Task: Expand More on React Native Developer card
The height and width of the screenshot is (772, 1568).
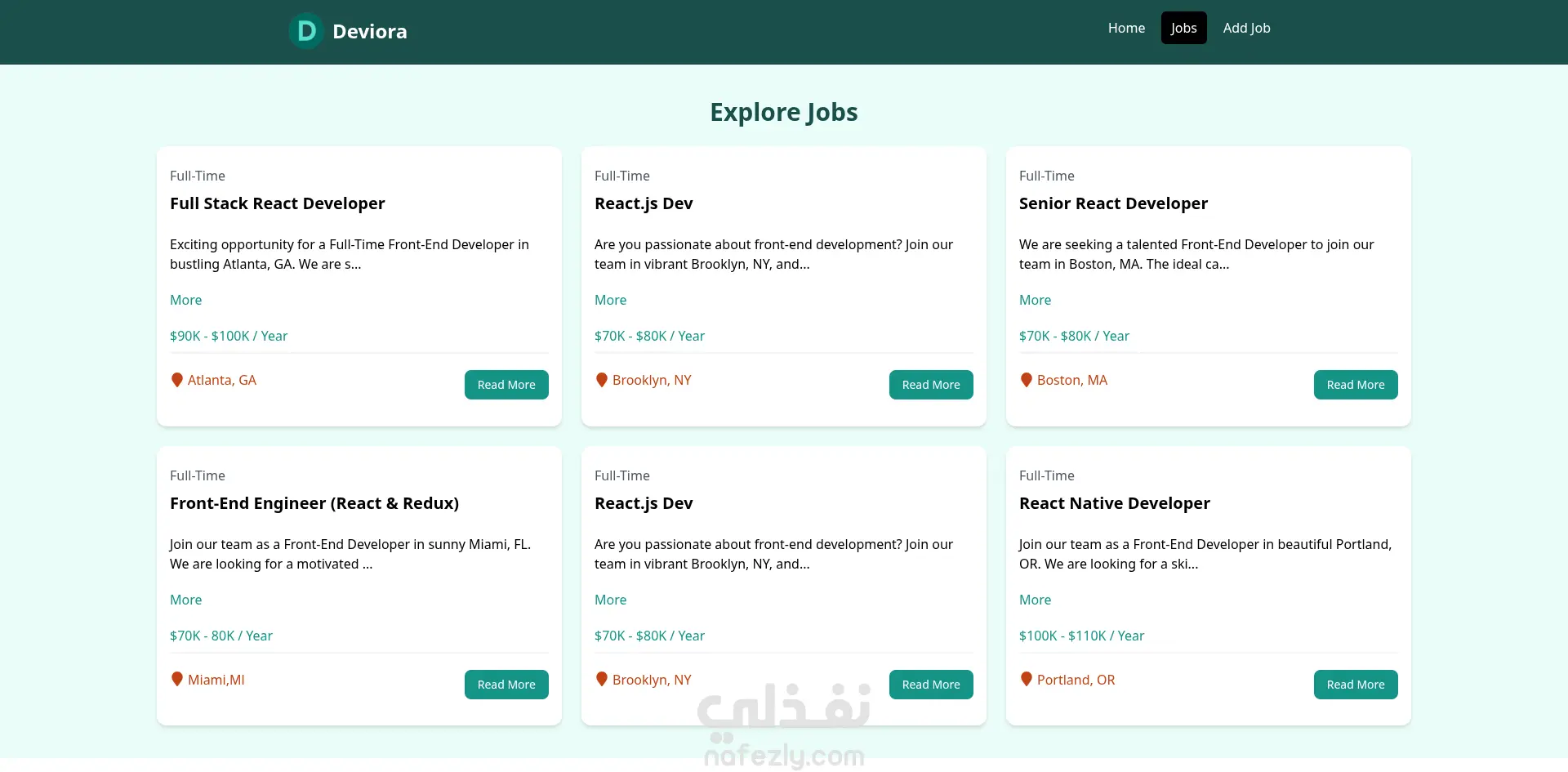Action: [x=1035, y=600]
